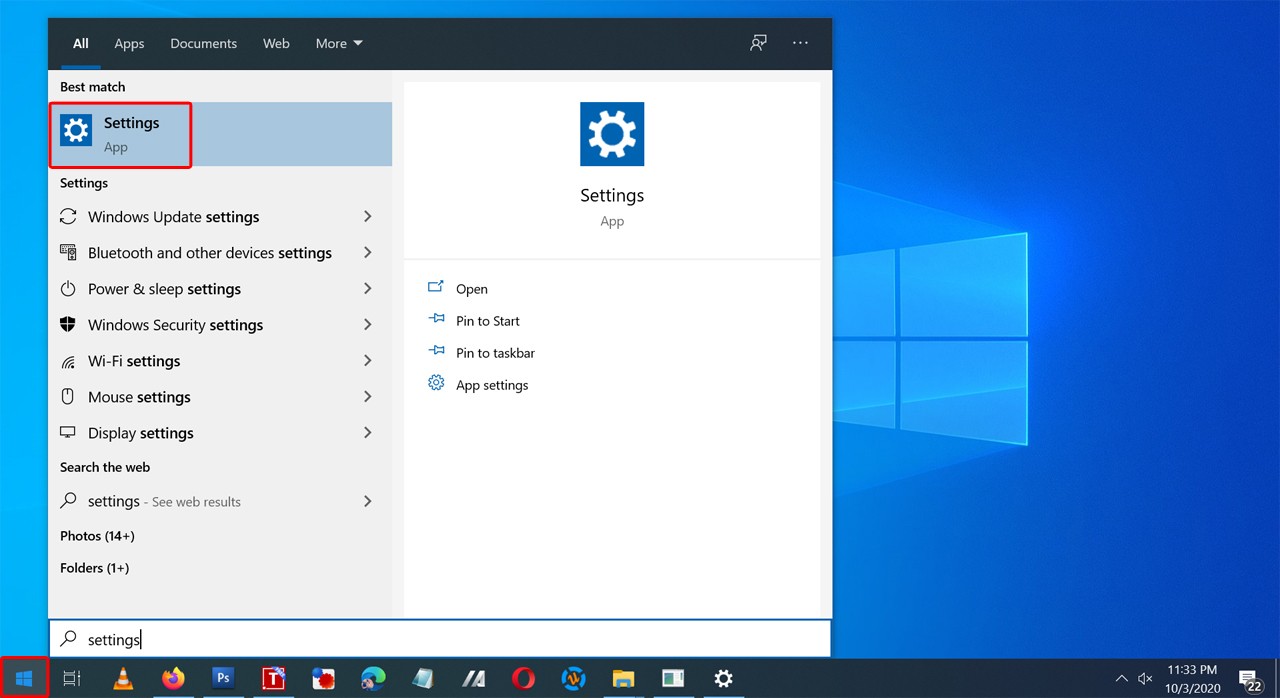Open the three-dot options menu in search header

tap(800, 43)
